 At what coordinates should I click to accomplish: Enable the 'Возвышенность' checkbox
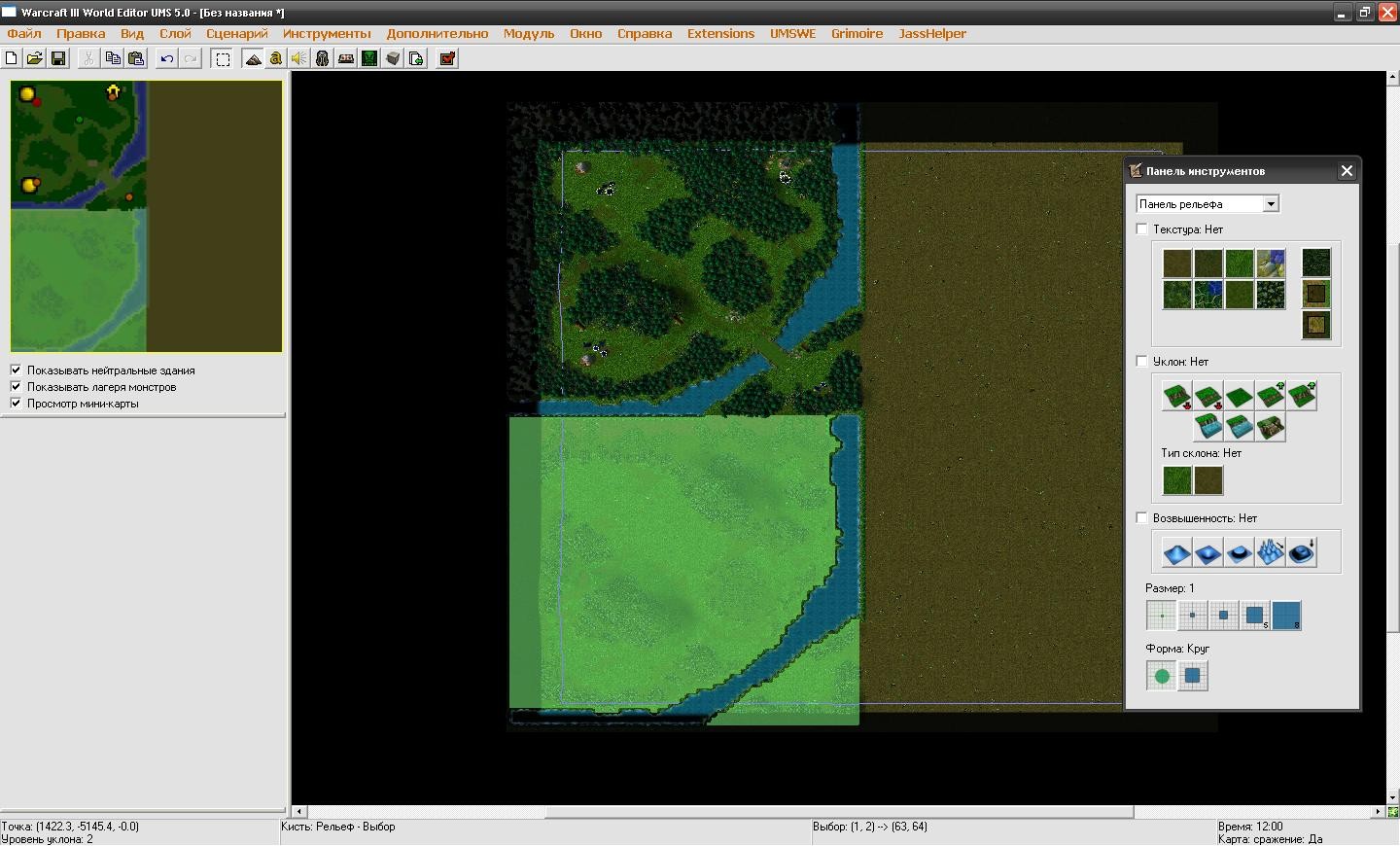point(1142,517)
